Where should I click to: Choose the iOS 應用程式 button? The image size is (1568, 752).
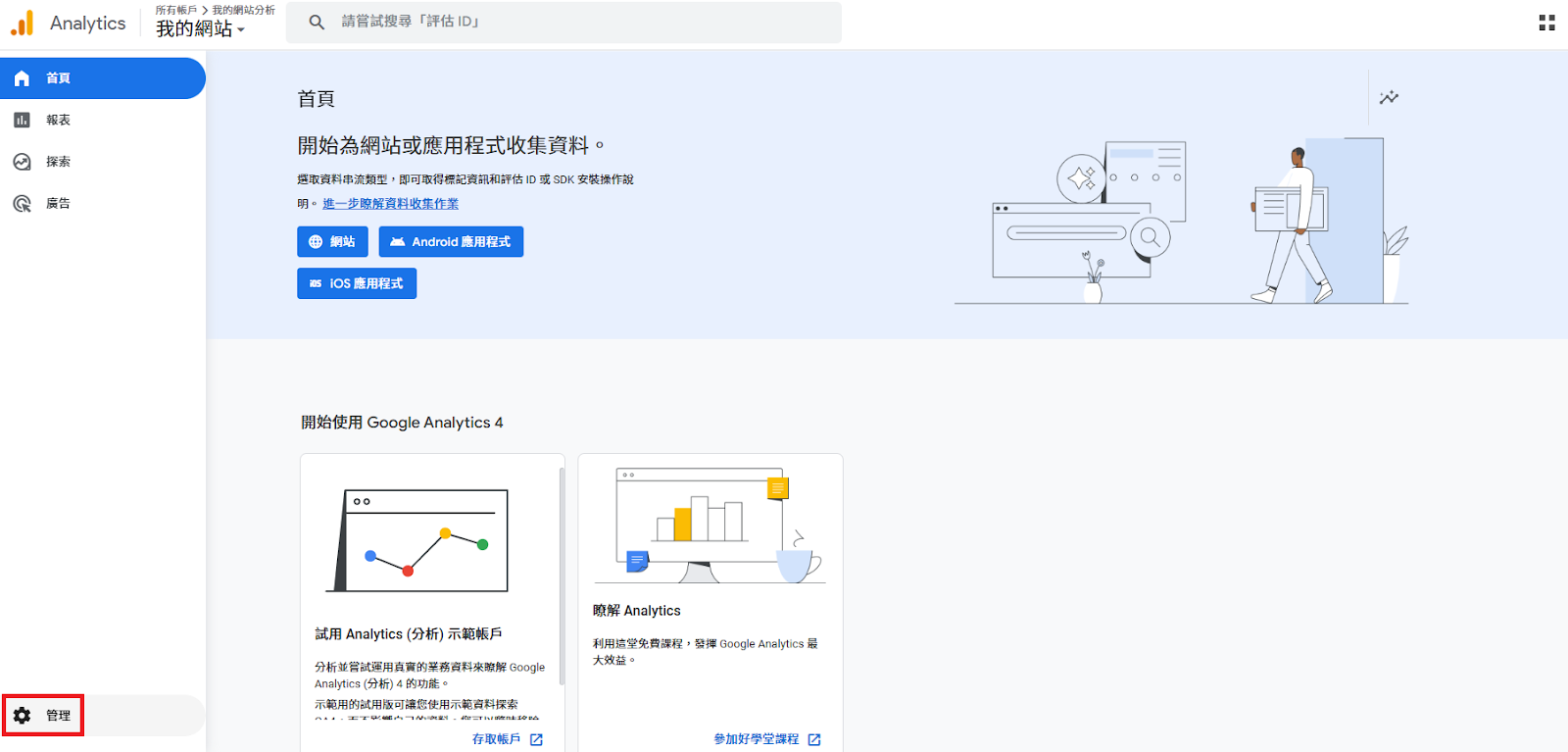[357, 283]
